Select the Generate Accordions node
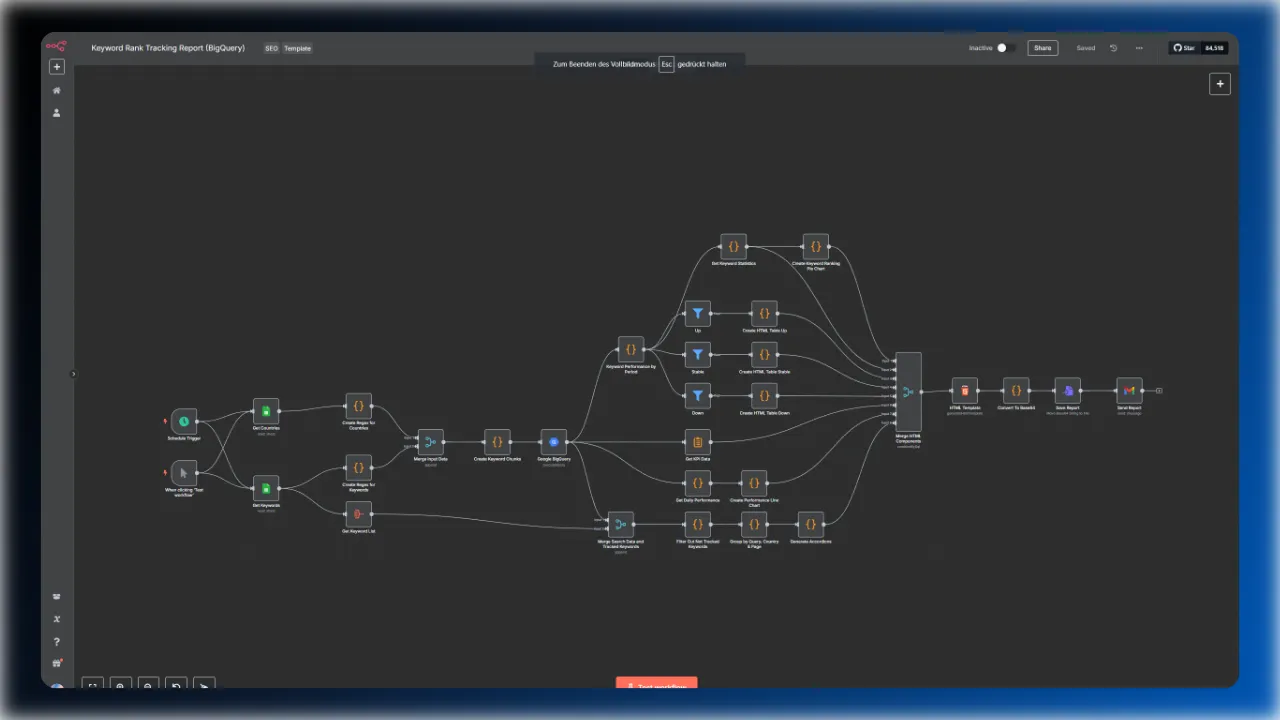 click(811, 524)
